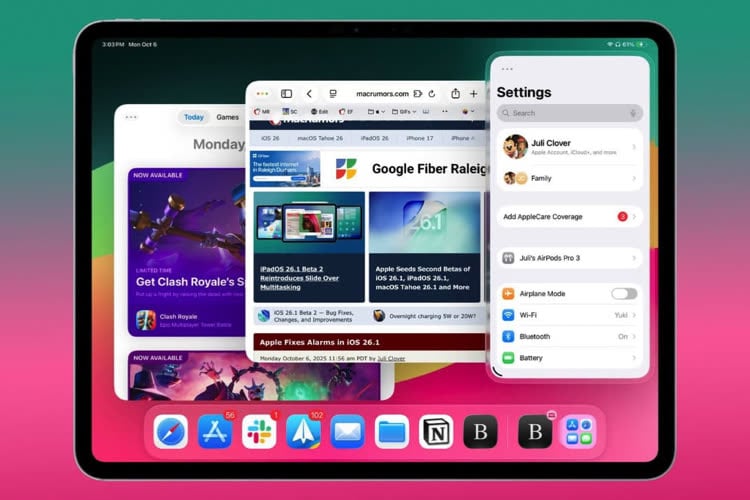Select the iPadOS 26 navigation tab

374,138
